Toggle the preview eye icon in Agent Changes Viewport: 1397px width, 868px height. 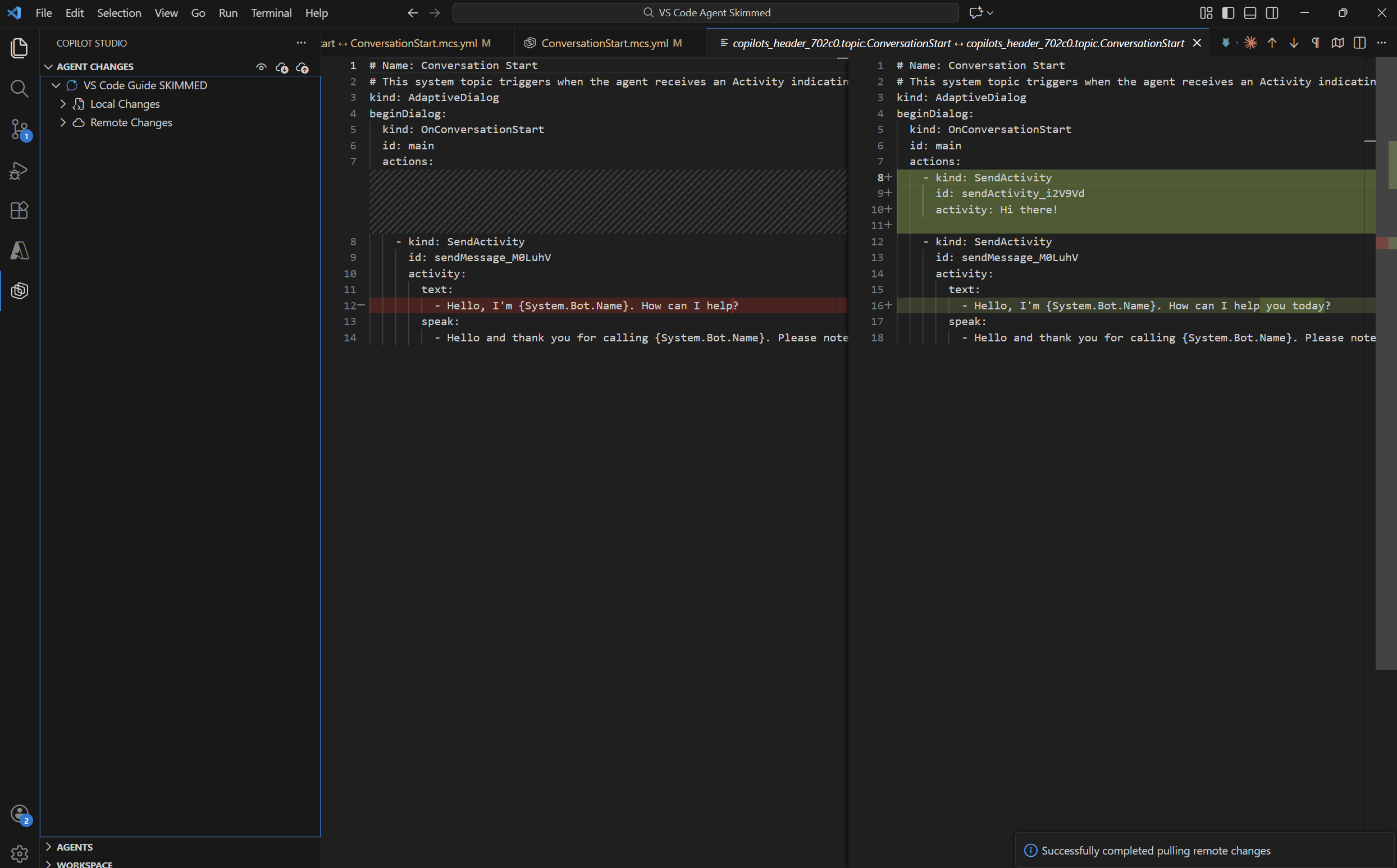pyautogui.click(x=261, y=67)
